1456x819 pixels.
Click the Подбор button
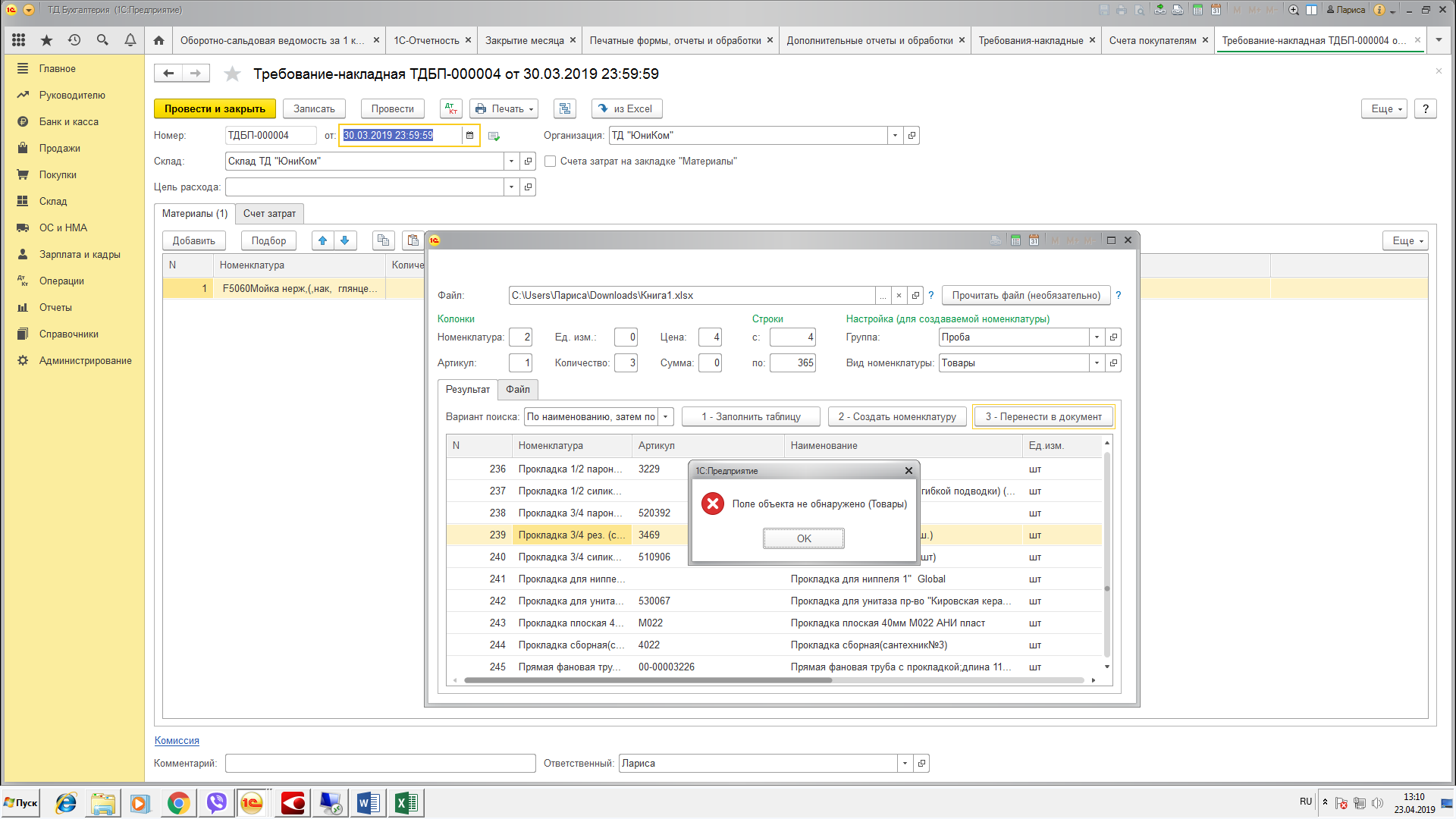(269, 240)
